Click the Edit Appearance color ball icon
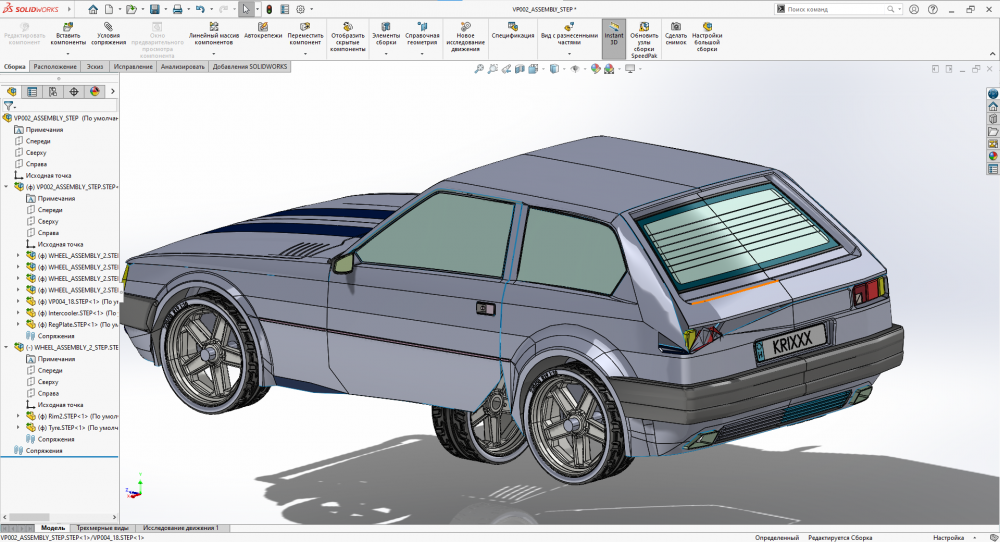This screenshot has height=542, width=1000. pyautogui.click(x=596, y=69)
